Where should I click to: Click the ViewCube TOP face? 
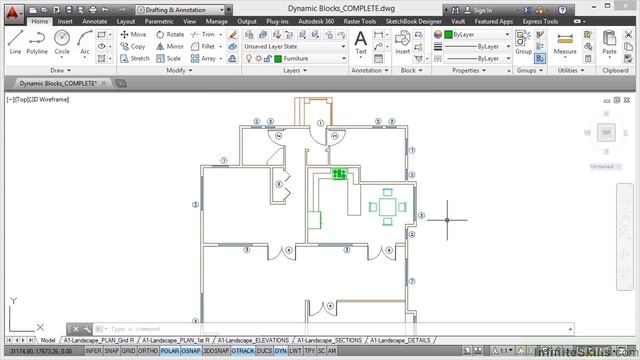606,132
